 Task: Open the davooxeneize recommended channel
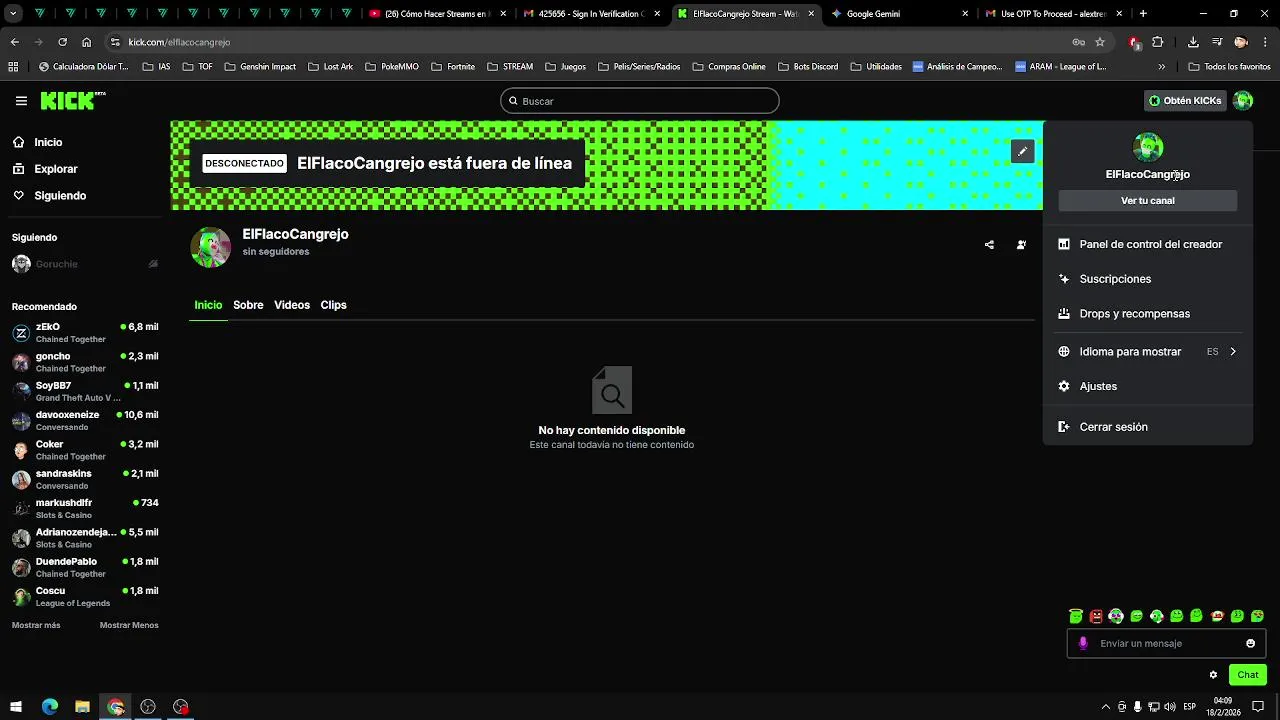click(x=85, y=421)
